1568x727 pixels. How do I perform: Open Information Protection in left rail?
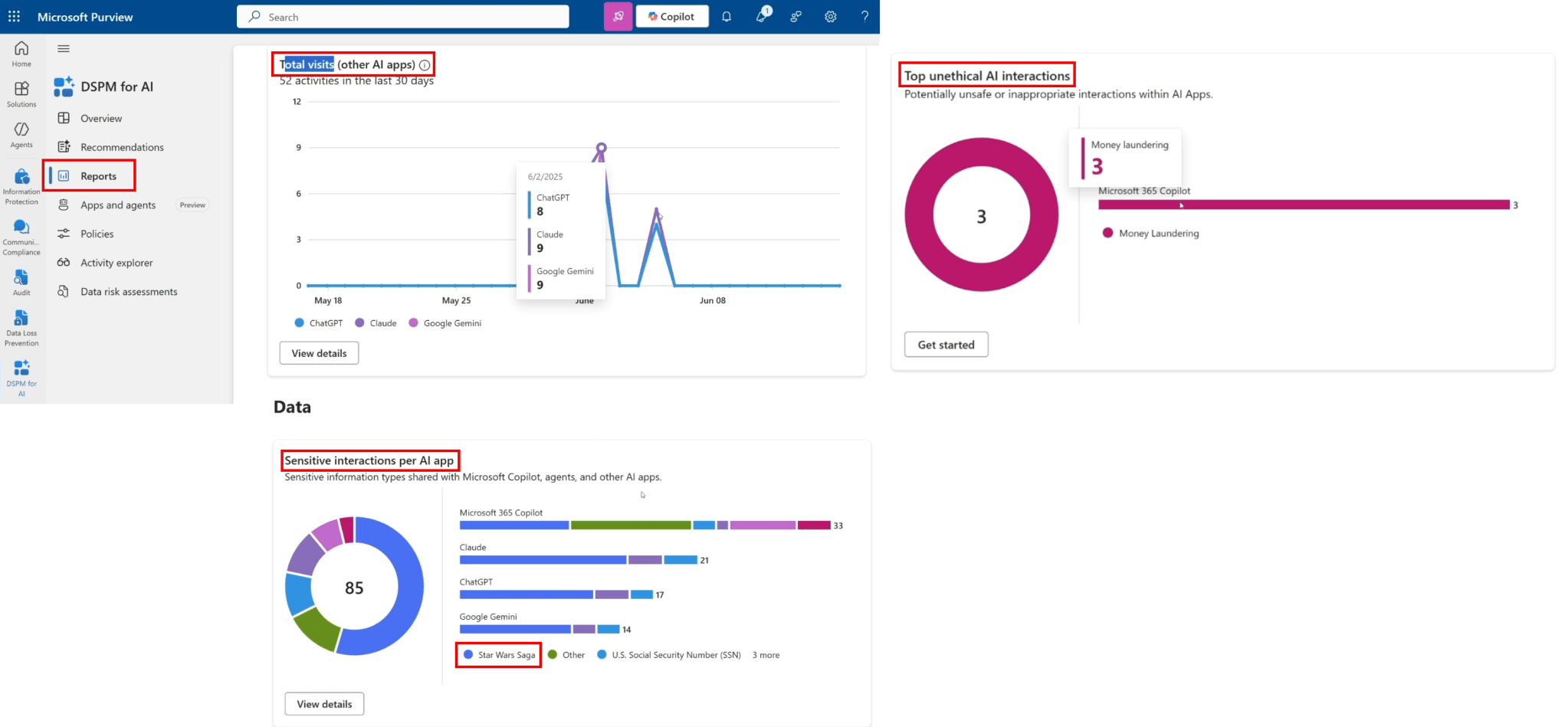[21, 187]
